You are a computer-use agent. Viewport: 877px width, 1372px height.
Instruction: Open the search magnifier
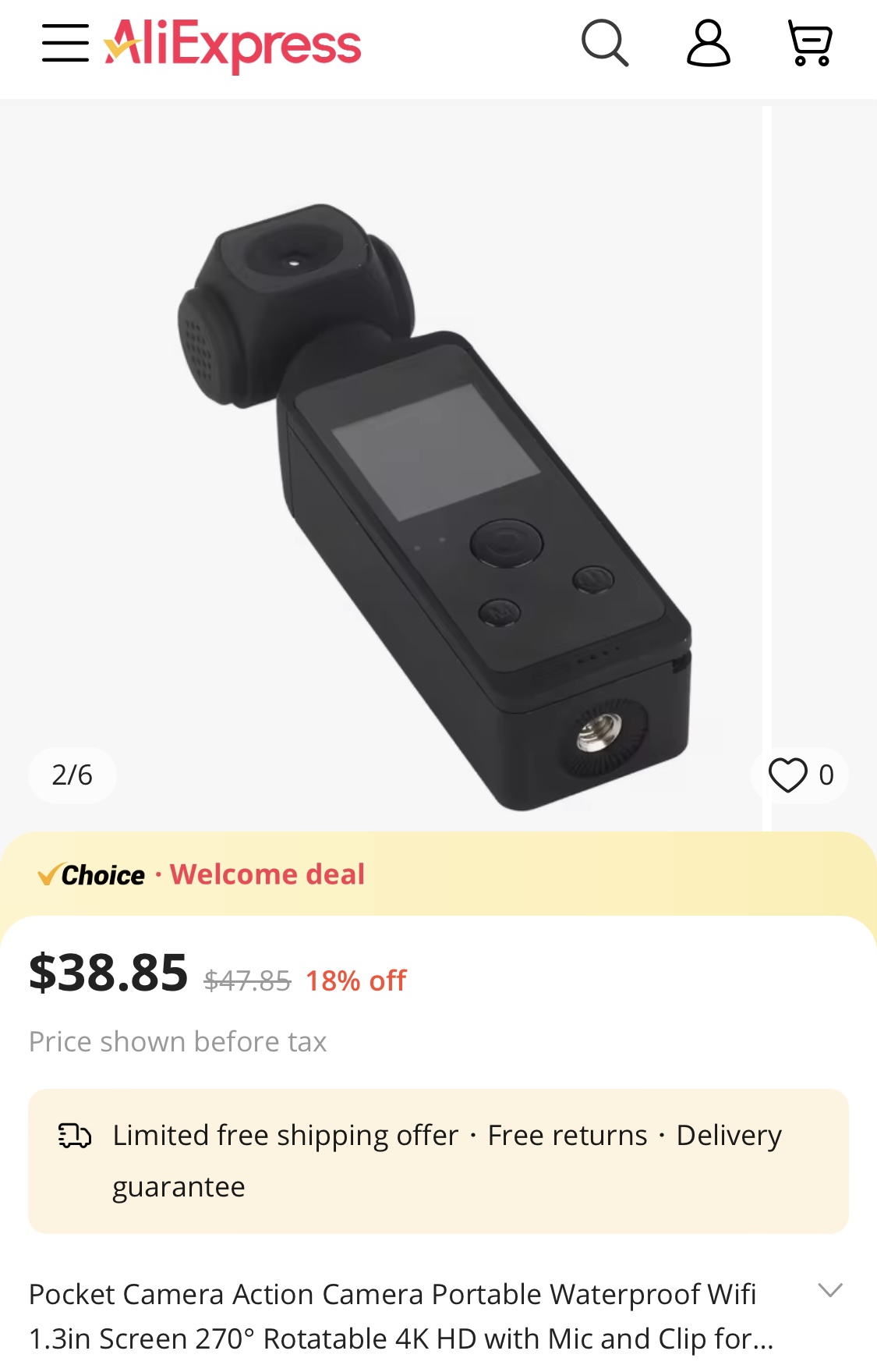[604, 43]
